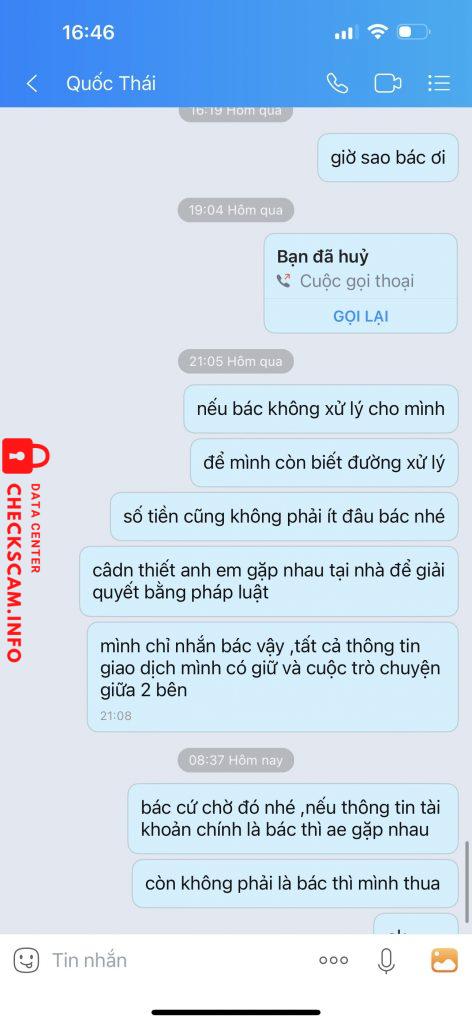Viewport: 472px width, 1024px height.
Task: Click the chat scrollbar indicator
Action: (466, 880)
